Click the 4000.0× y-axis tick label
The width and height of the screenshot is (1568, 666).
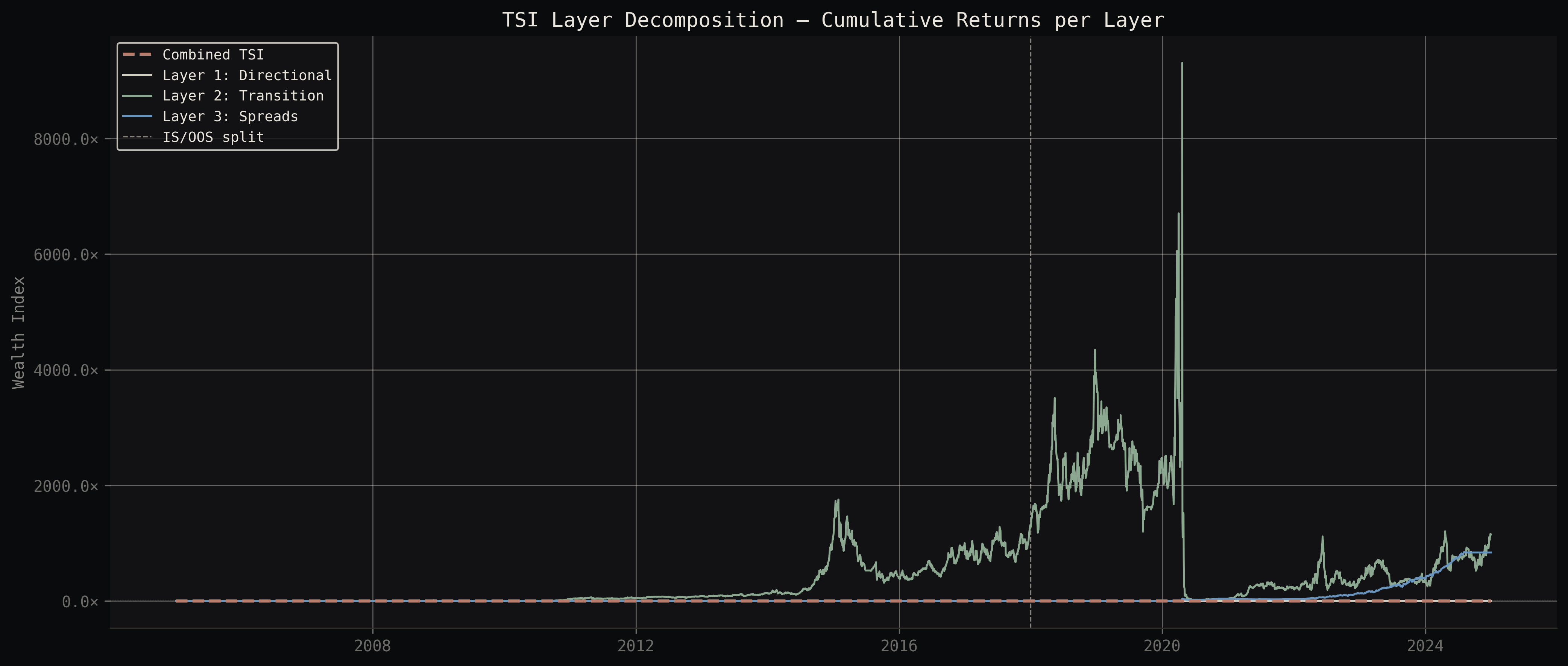pos(66,370)
